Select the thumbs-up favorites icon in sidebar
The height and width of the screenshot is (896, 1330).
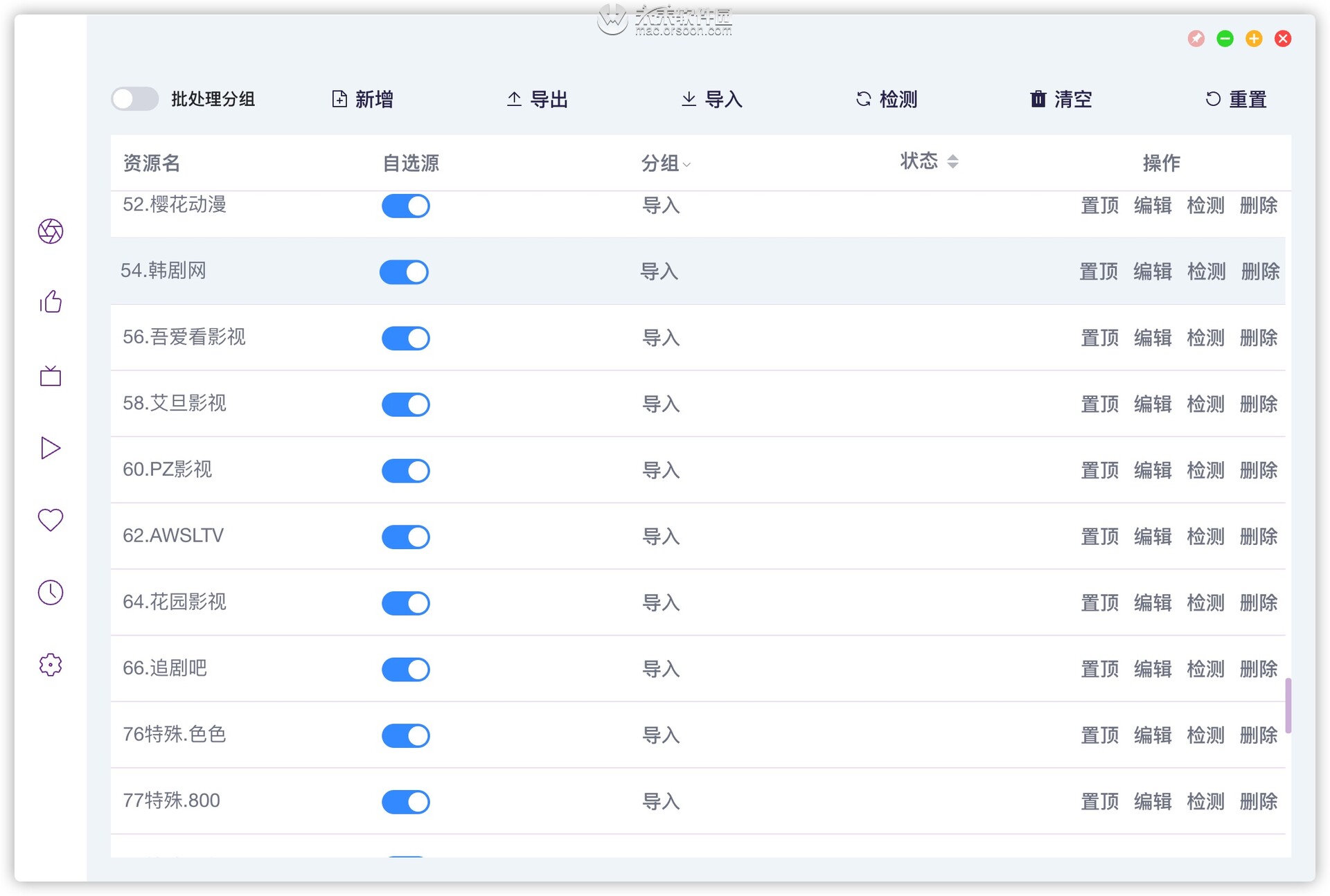click(49, 303)
